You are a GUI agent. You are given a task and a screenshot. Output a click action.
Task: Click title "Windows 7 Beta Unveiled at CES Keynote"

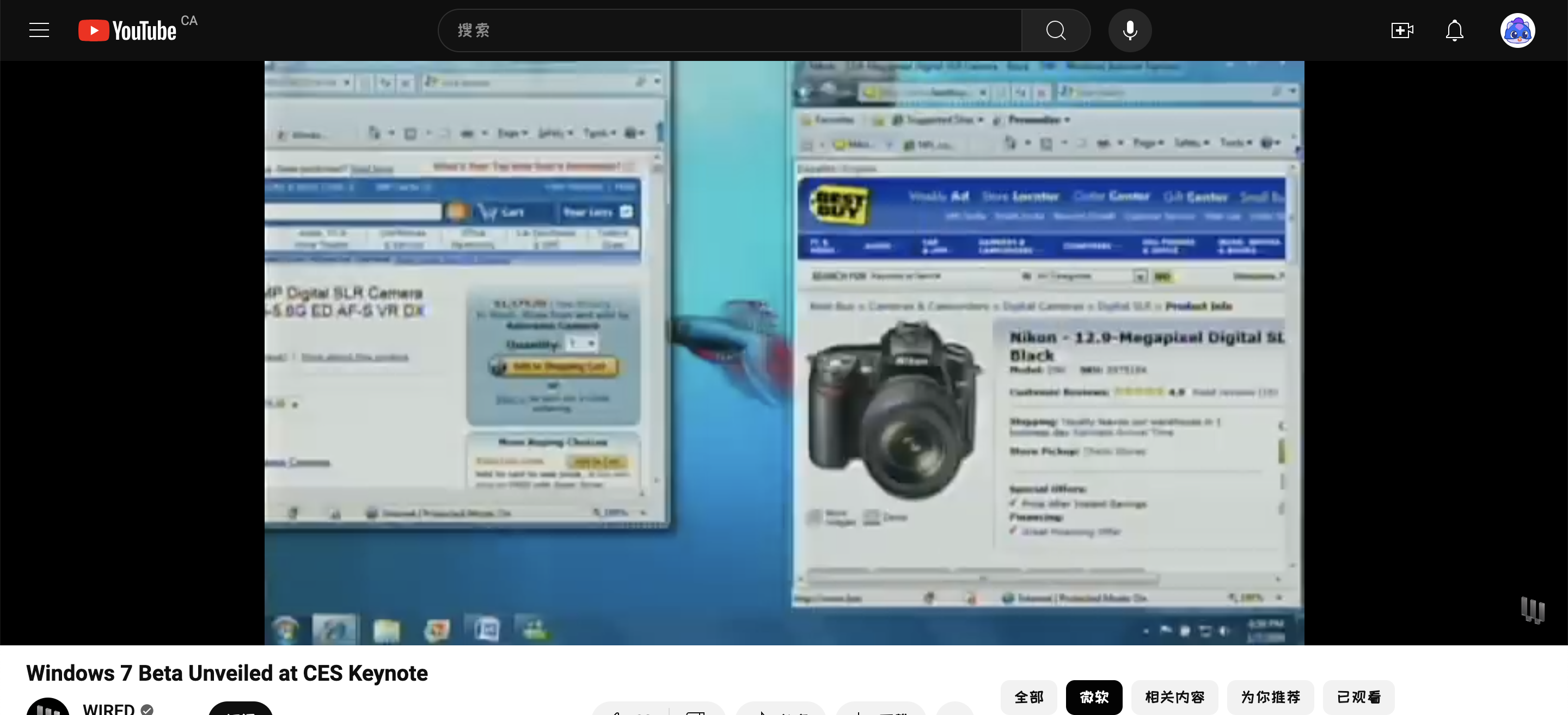point(226,673)
